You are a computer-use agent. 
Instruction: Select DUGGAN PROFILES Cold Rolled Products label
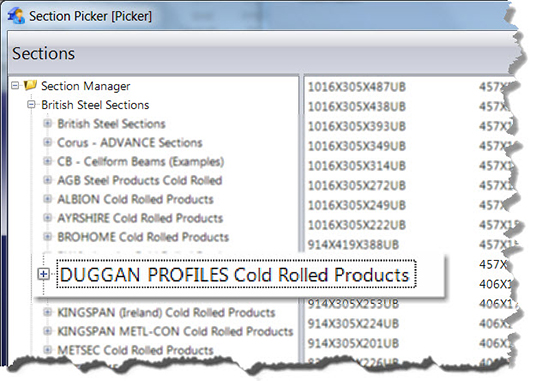[x=236, y=275]
